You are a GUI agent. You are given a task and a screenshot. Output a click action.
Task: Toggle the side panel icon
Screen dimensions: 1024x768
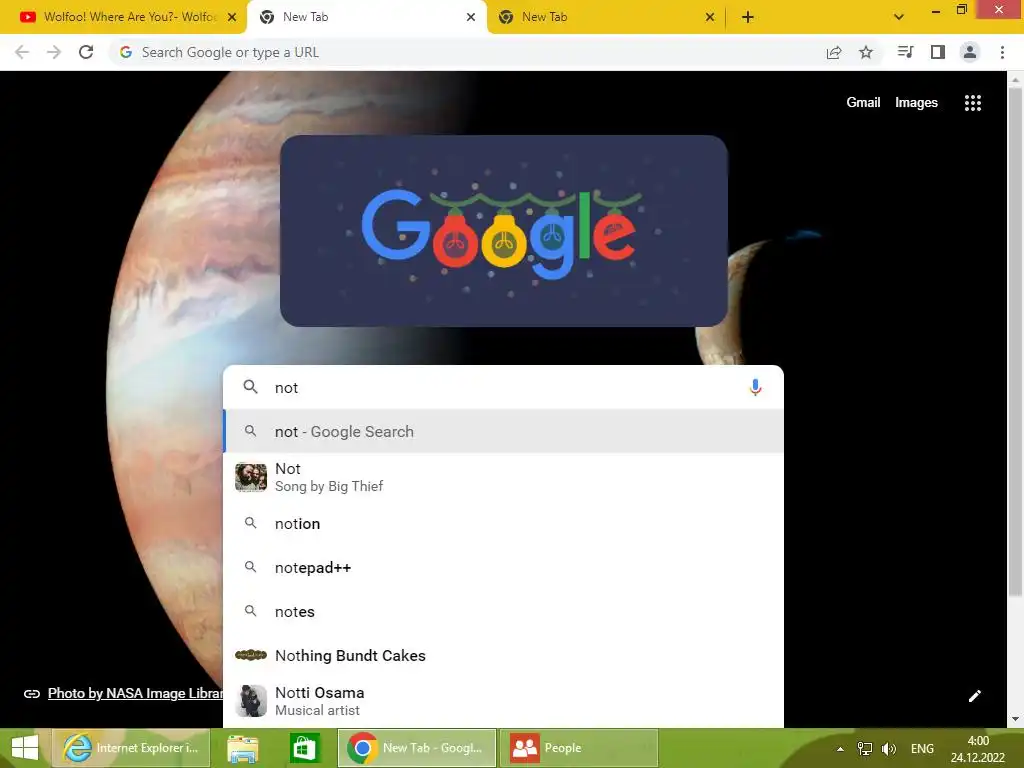point(938,52)
